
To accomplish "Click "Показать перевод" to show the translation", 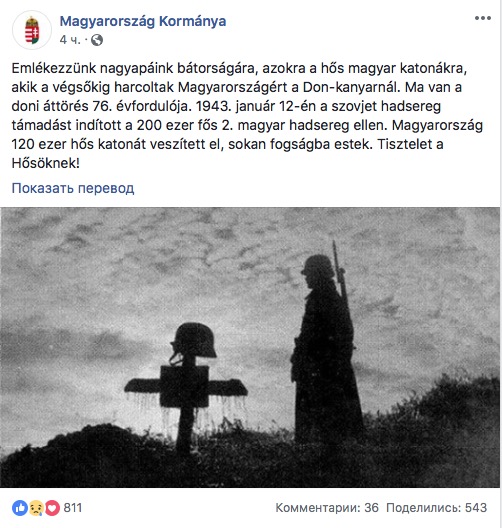I will (73, 188).
